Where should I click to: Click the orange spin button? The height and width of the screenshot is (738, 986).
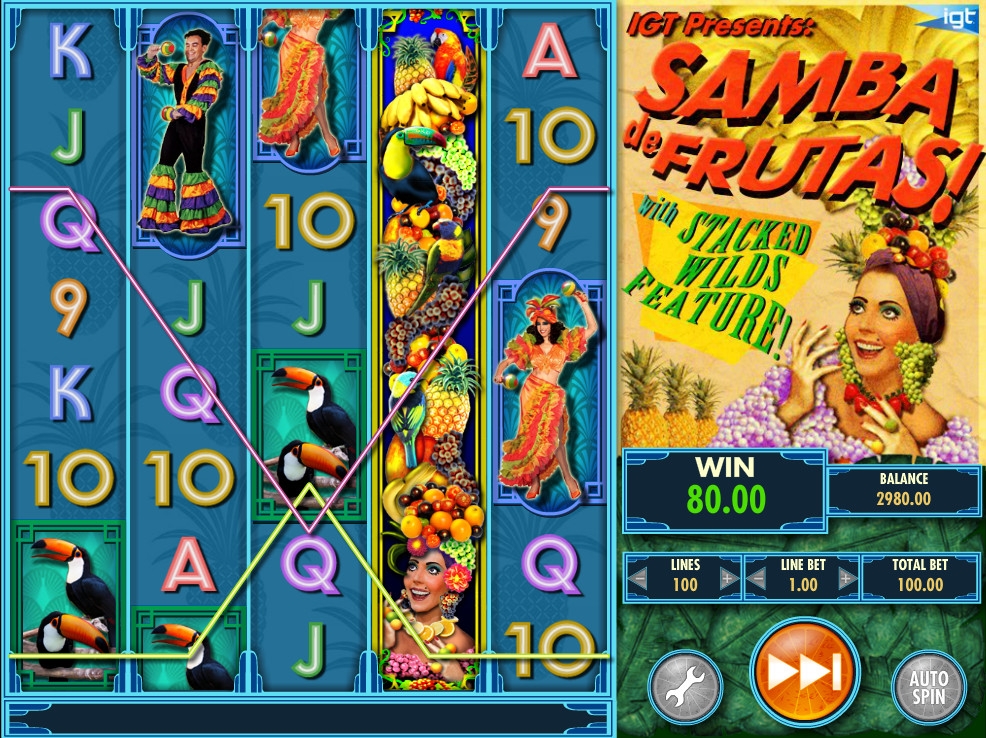click(x=804, y=673)
